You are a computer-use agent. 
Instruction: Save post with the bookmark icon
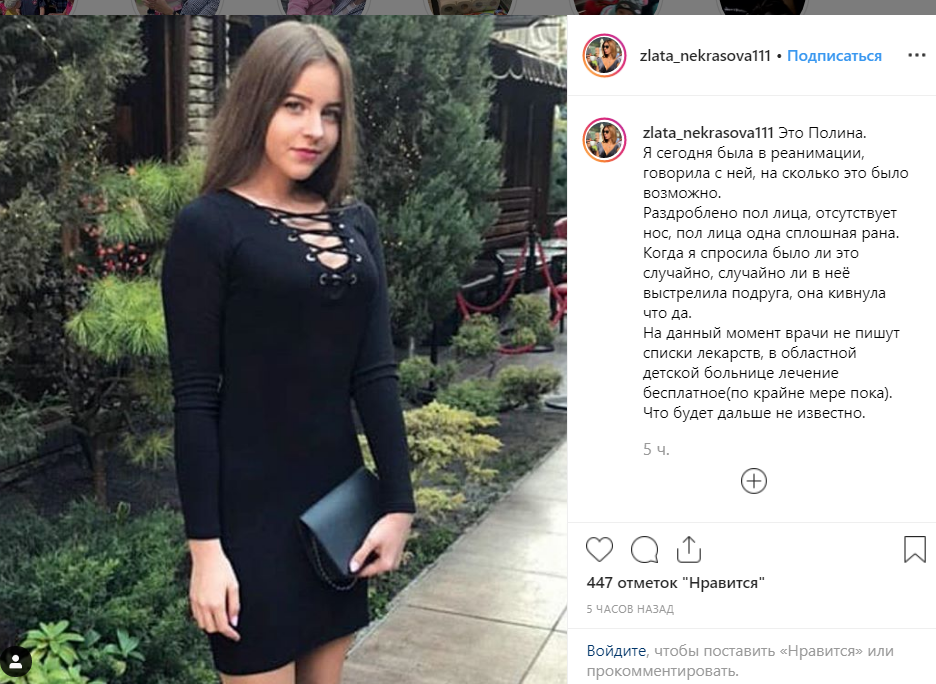point(915,549)
